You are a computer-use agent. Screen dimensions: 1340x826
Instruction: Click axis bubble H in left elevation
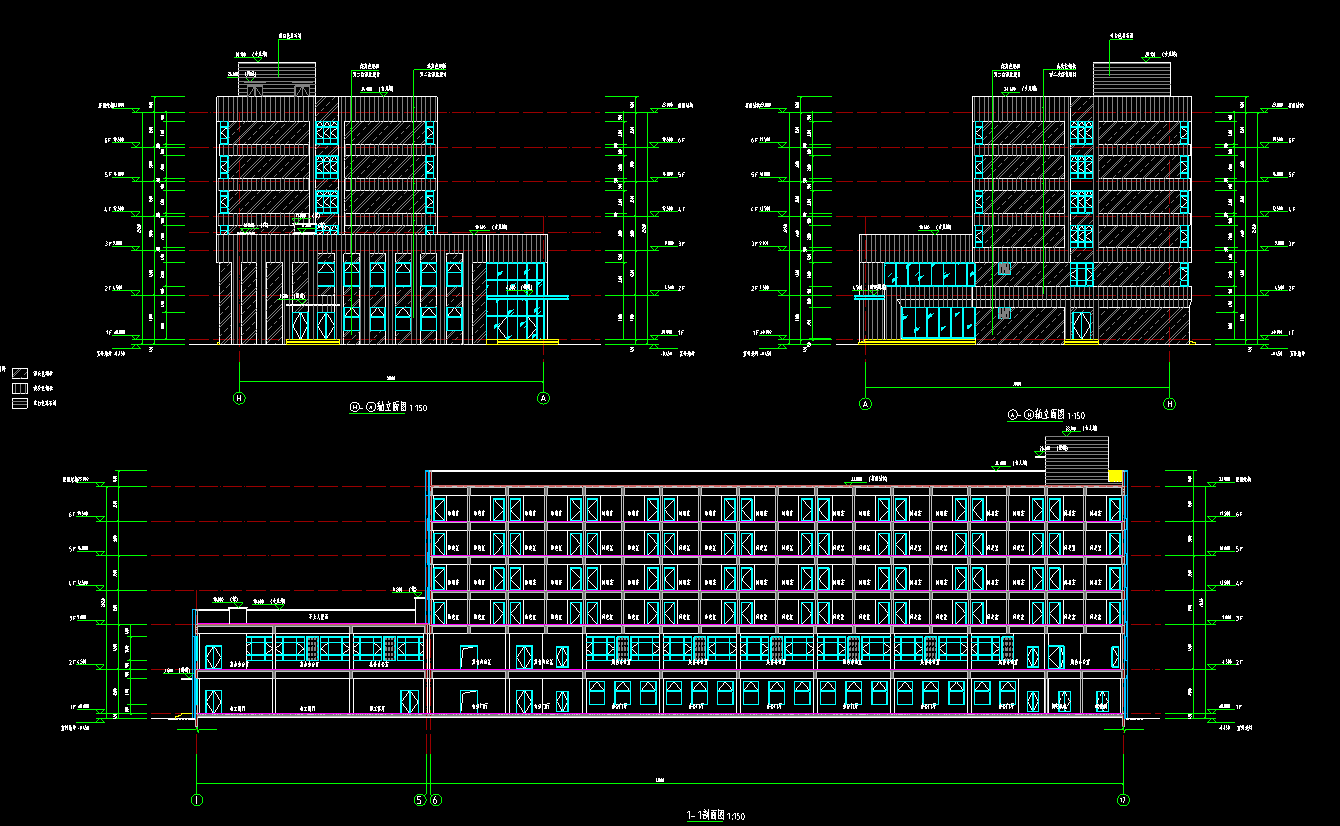239,398
